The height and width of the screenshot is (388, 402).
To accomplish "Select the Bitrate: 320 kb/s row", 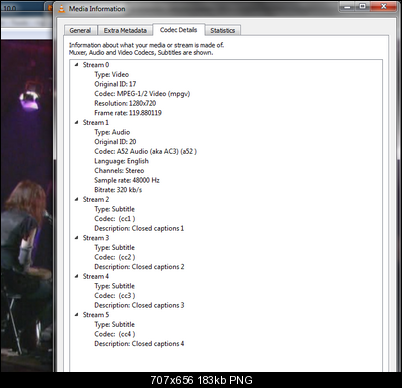I will click(x=118, y=190).
